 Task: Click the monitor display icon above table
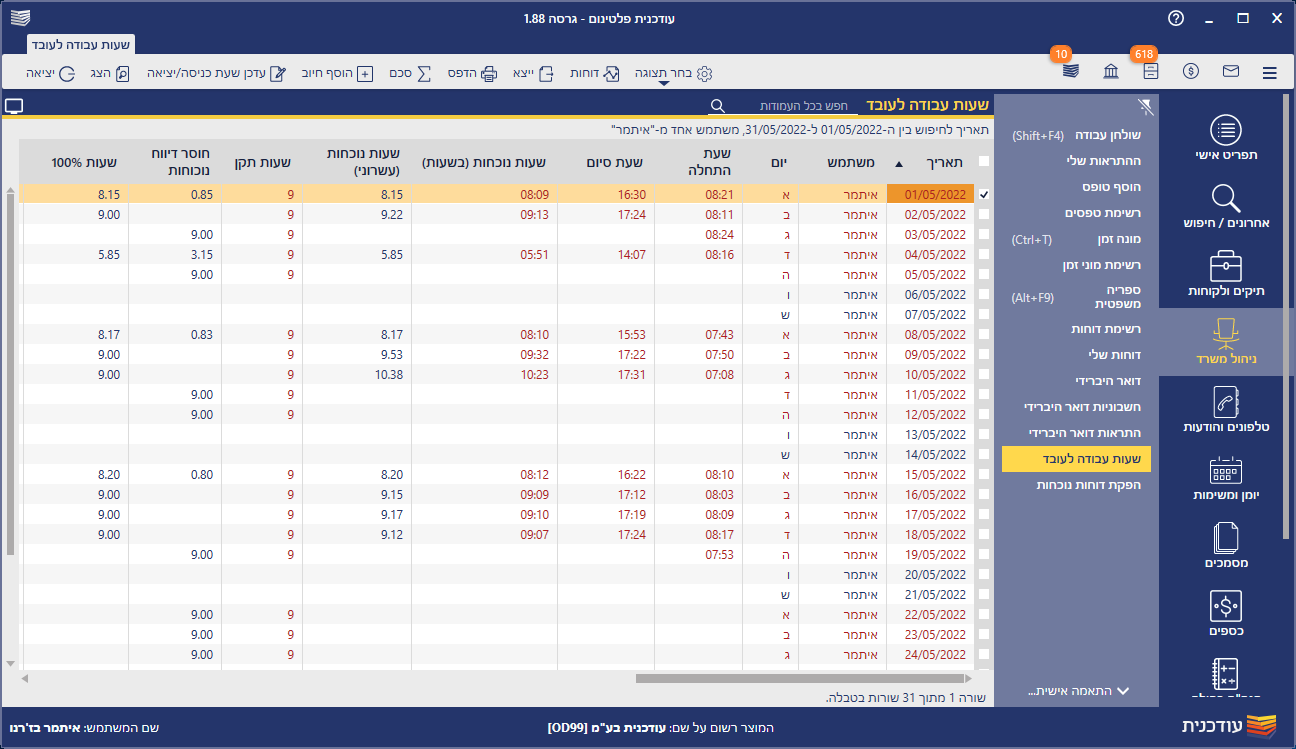point(13,105)
